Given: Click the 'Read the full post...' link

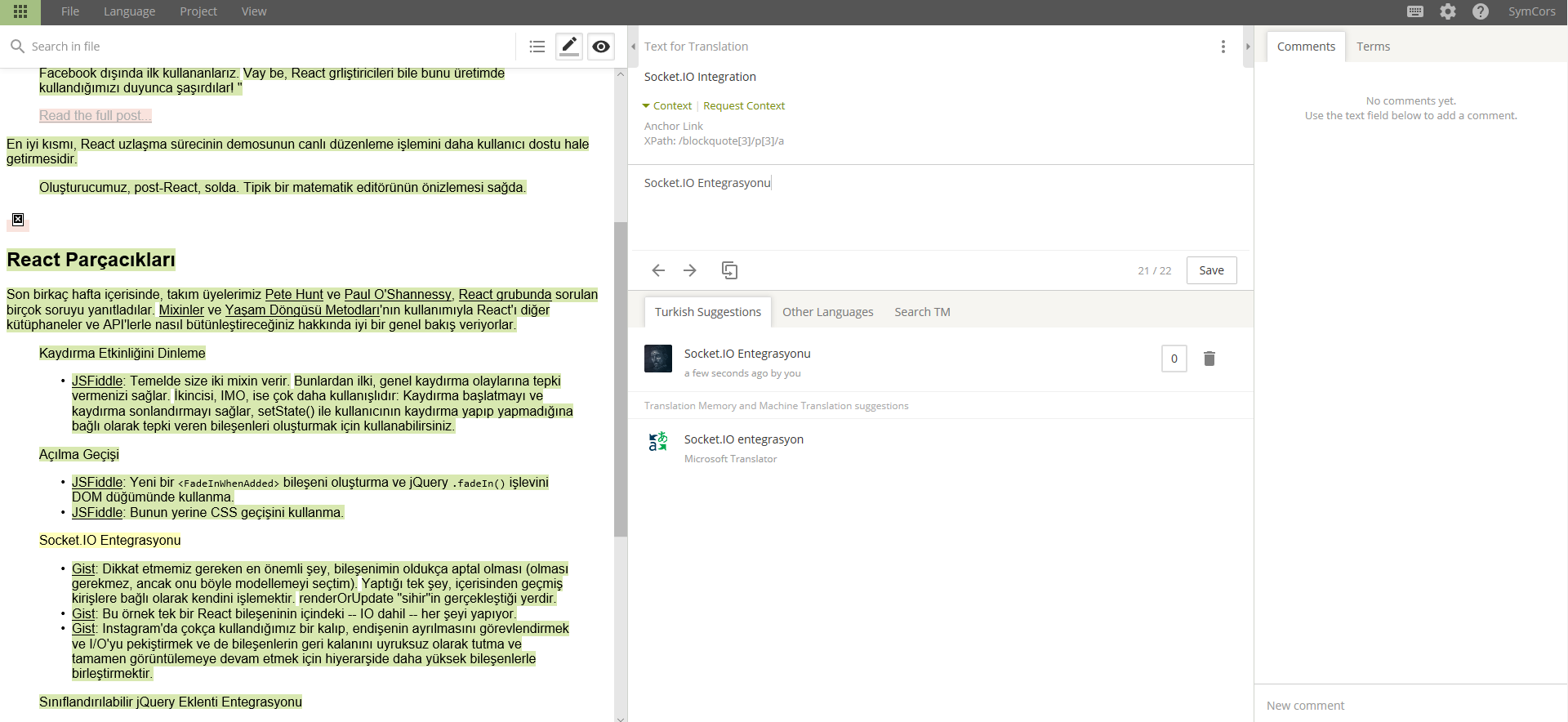Looking at the screenshot, I should (x=96, y=116).
